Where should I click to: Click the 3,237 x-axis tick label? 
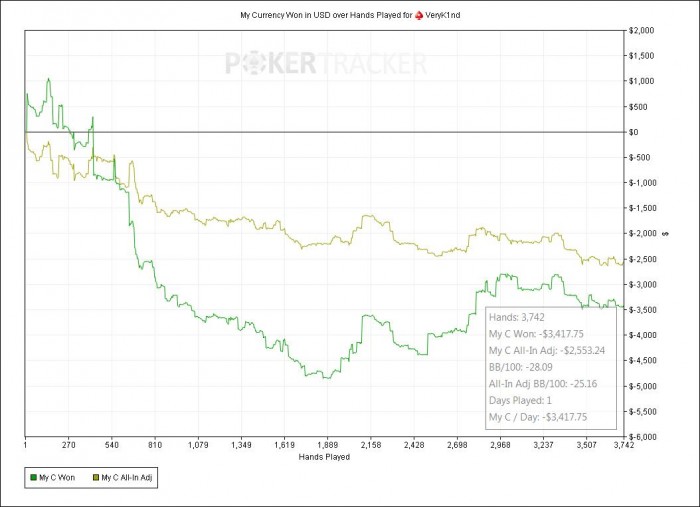[544, 445]
